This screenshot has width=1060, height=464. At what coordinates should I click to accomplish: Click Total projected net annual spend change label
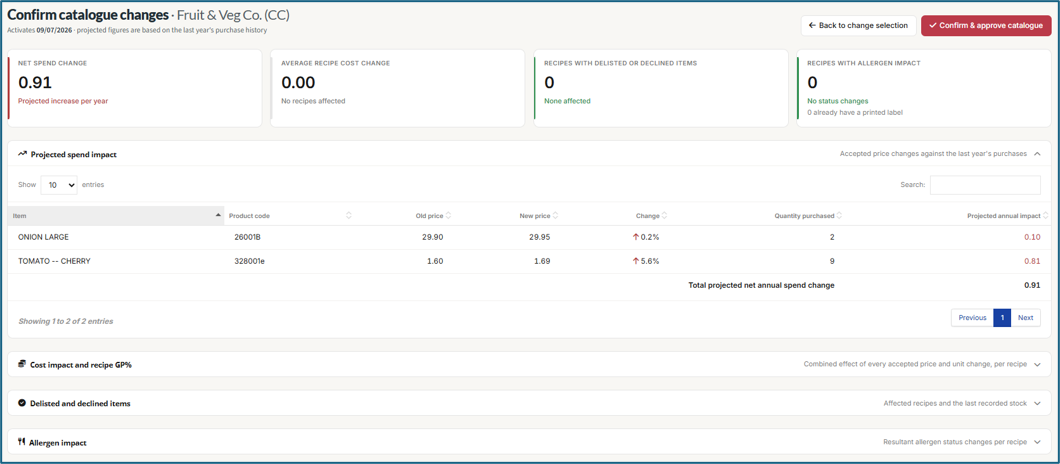pyautogui.click(x=761, y=285)
